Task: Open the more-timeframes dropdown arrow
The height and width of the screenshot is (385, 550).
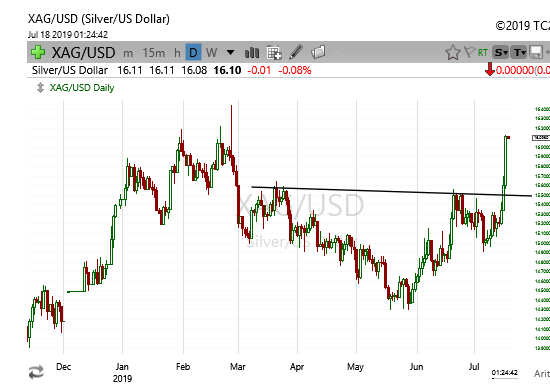Action: click(230, 53)
